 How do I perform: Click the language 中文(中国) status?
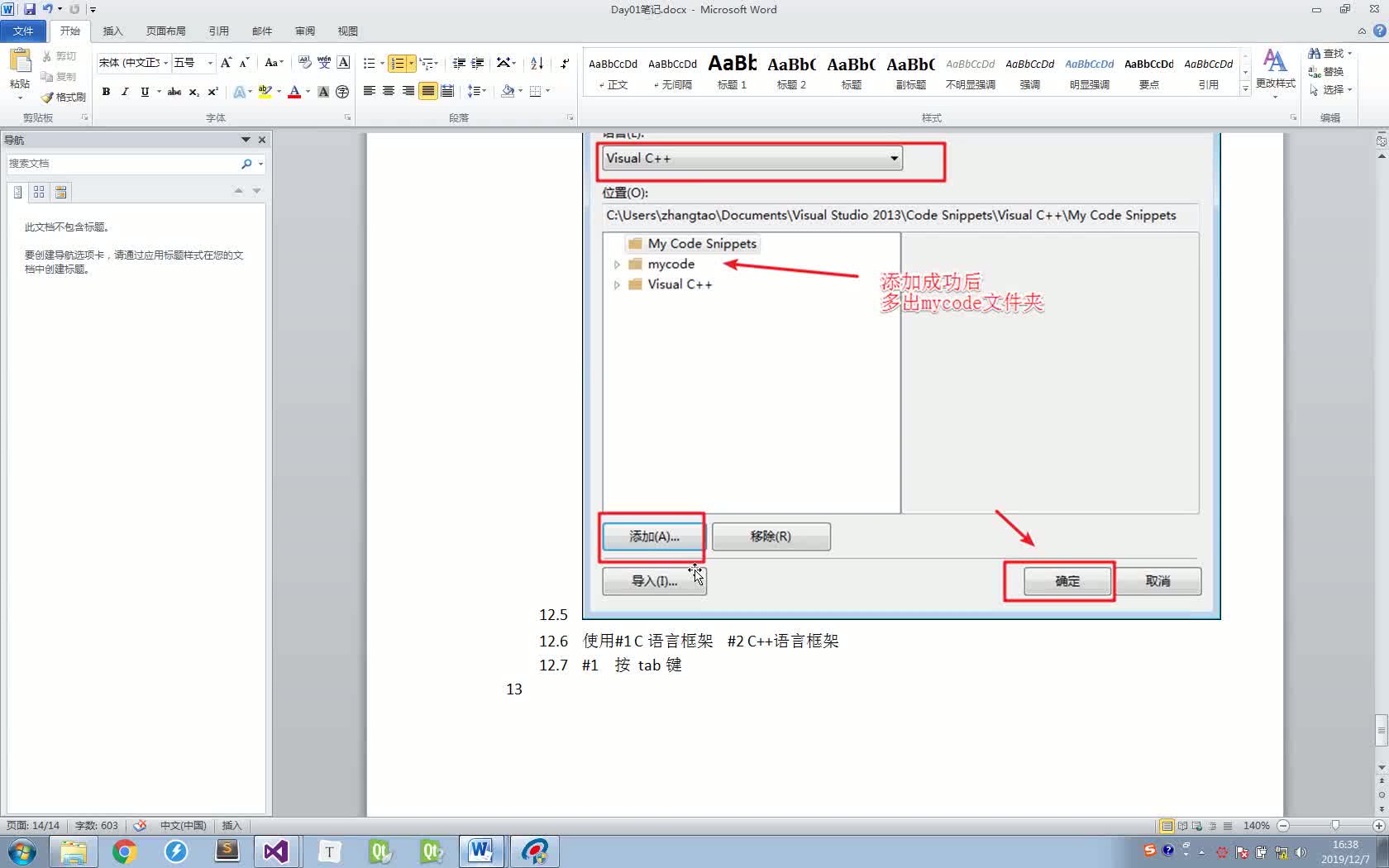183,826
